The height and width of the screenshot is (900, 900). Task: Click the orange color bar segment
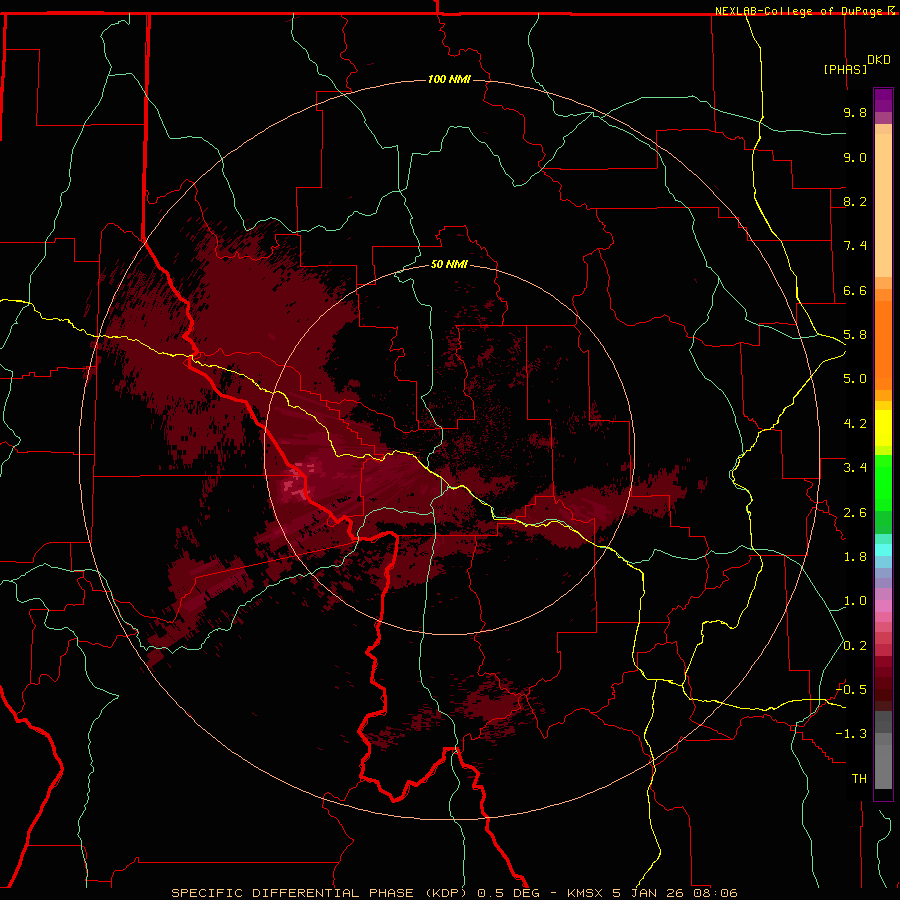click(x=883, y=346)
